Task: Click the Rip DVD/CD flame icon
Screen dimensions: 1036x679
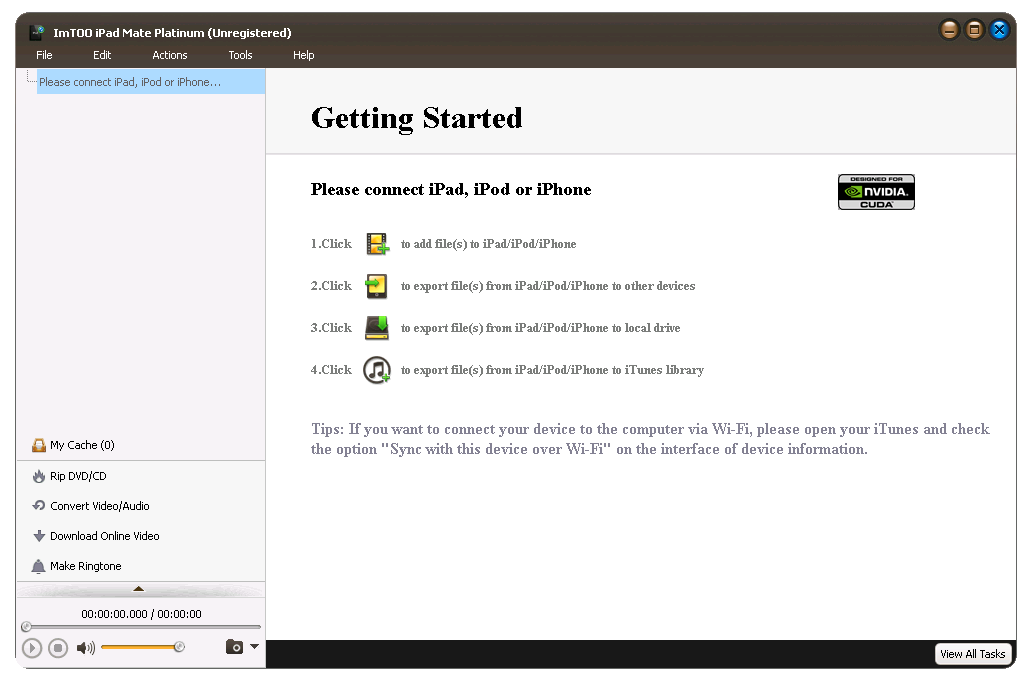Action: 39,476
